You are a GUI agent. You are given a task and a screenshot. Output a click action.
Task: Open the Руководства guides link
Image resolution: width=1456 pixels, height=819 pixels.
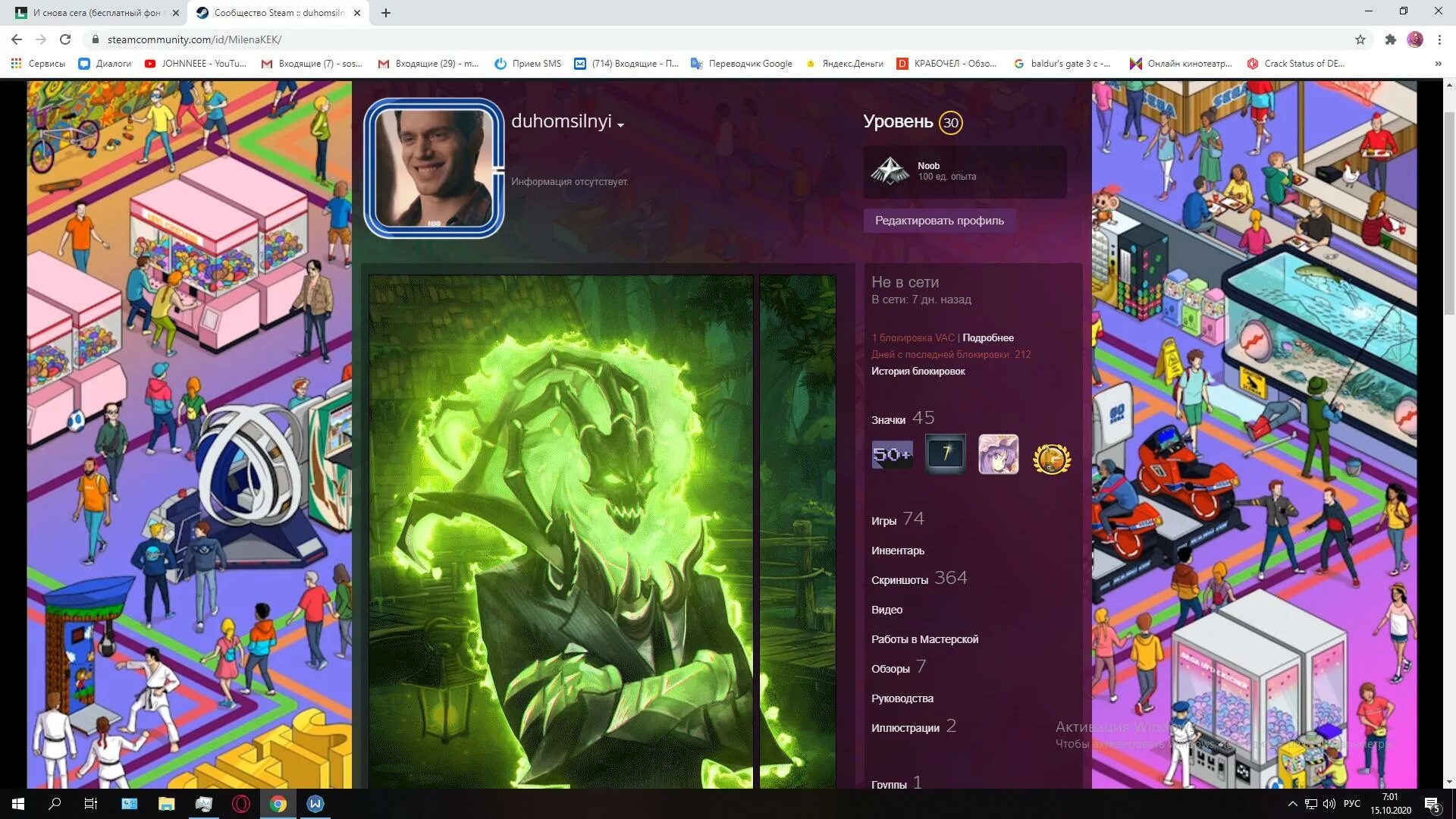(x=902, y=698)
